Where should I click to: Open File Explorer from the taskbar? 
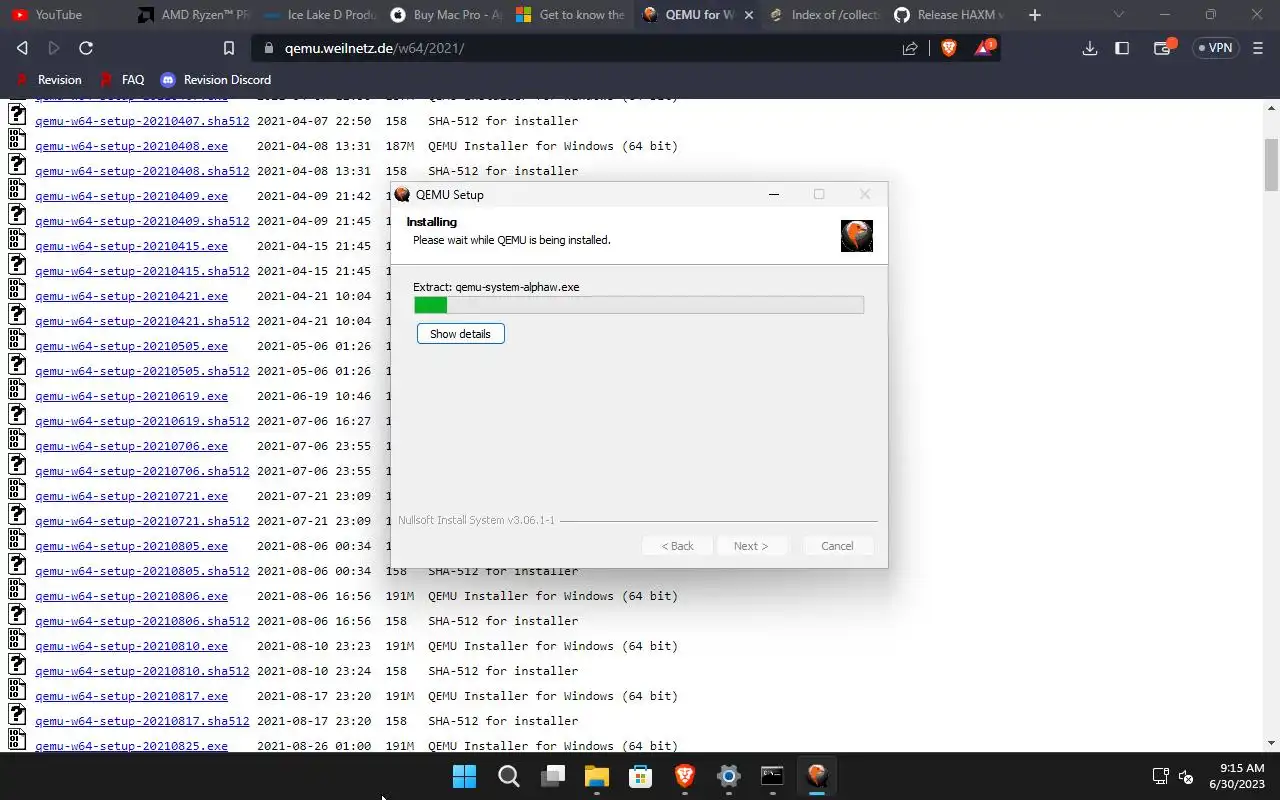(597, 776)
